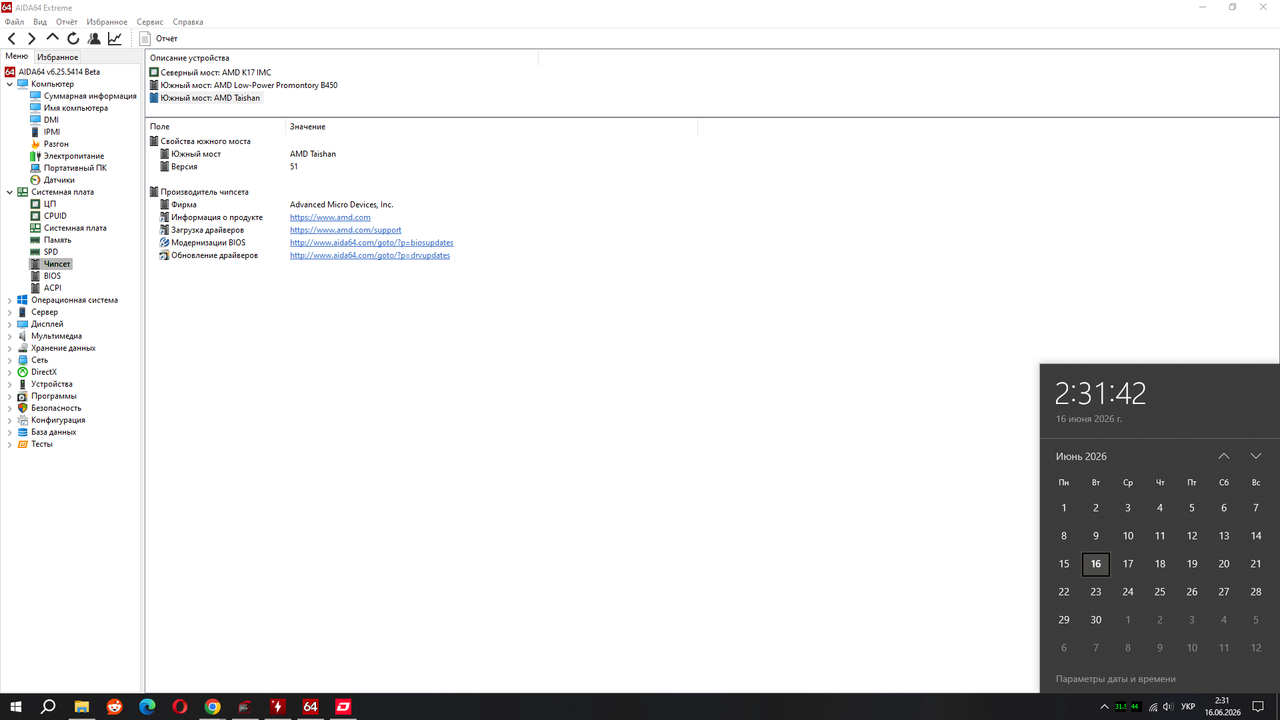Select June 24 in the calendar
Image resolution: width=1280 pixels, height=720 pixels.
pos(1128,592)
